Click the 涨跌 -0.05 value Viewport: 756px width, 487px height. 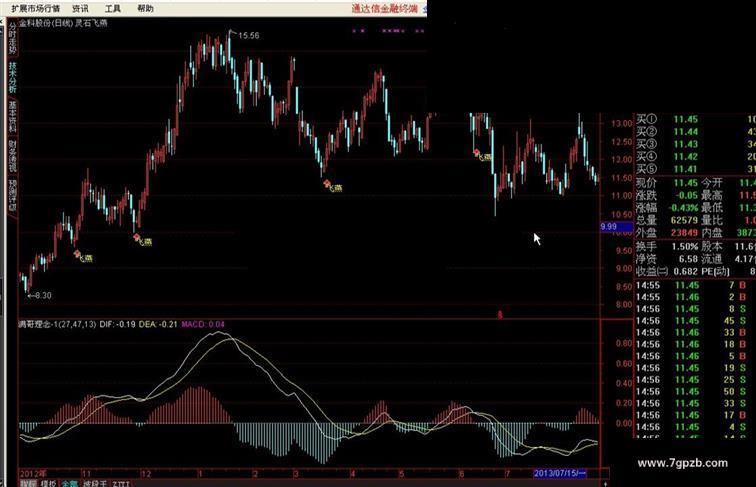coord(687,195)
